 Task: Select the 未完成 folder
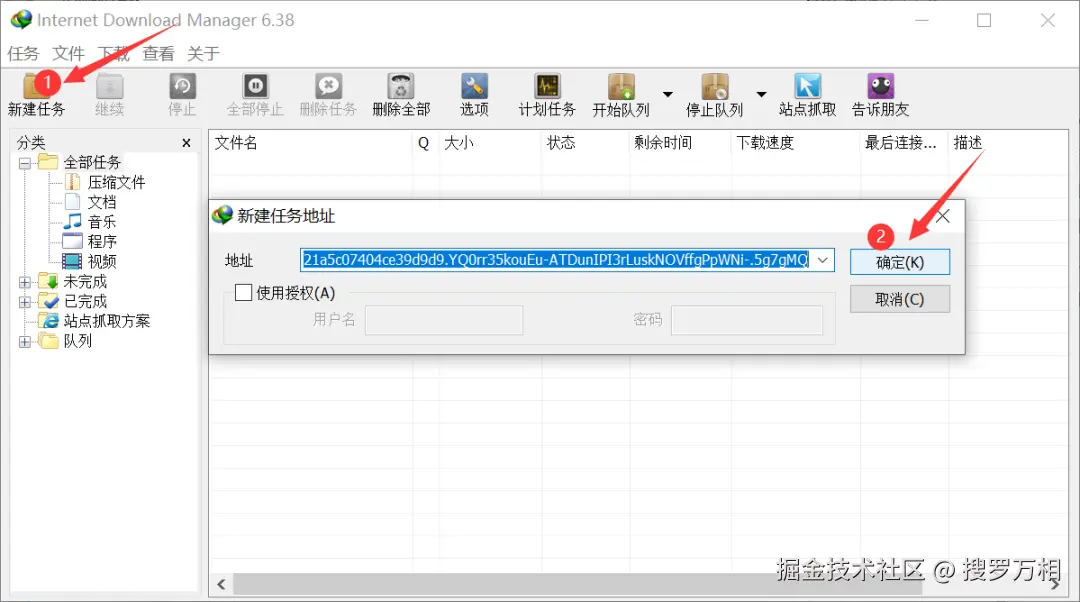85,282
